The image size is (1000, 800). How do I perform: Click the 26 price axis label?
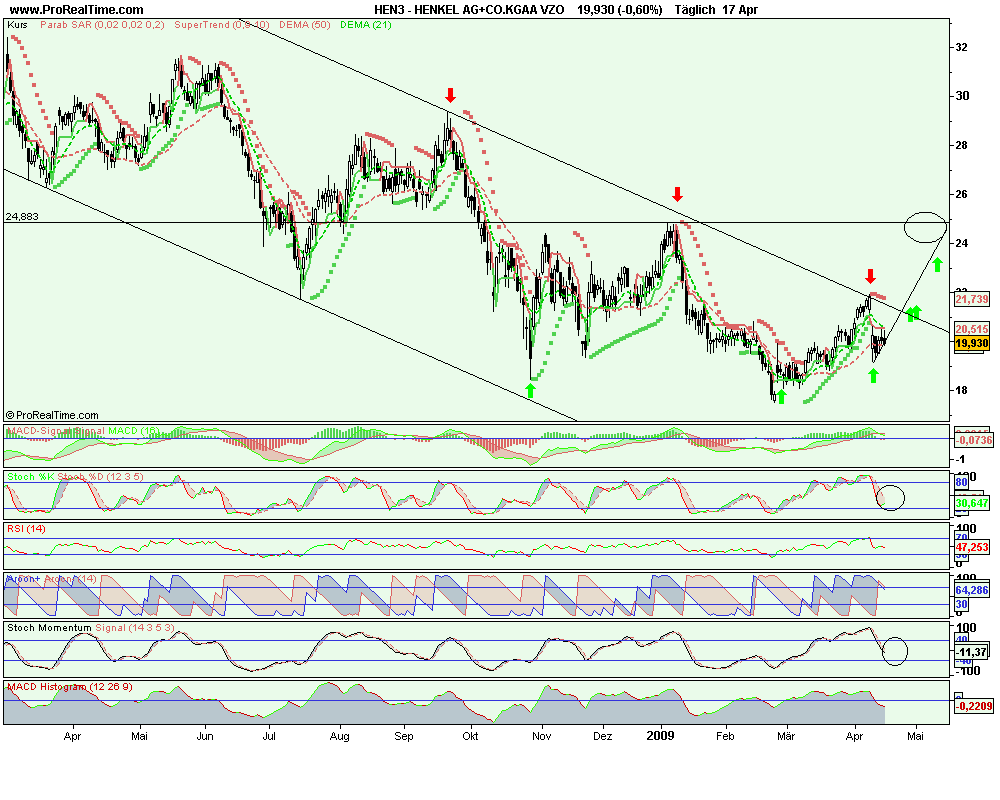pyautogui.click(x=962, y=195)
